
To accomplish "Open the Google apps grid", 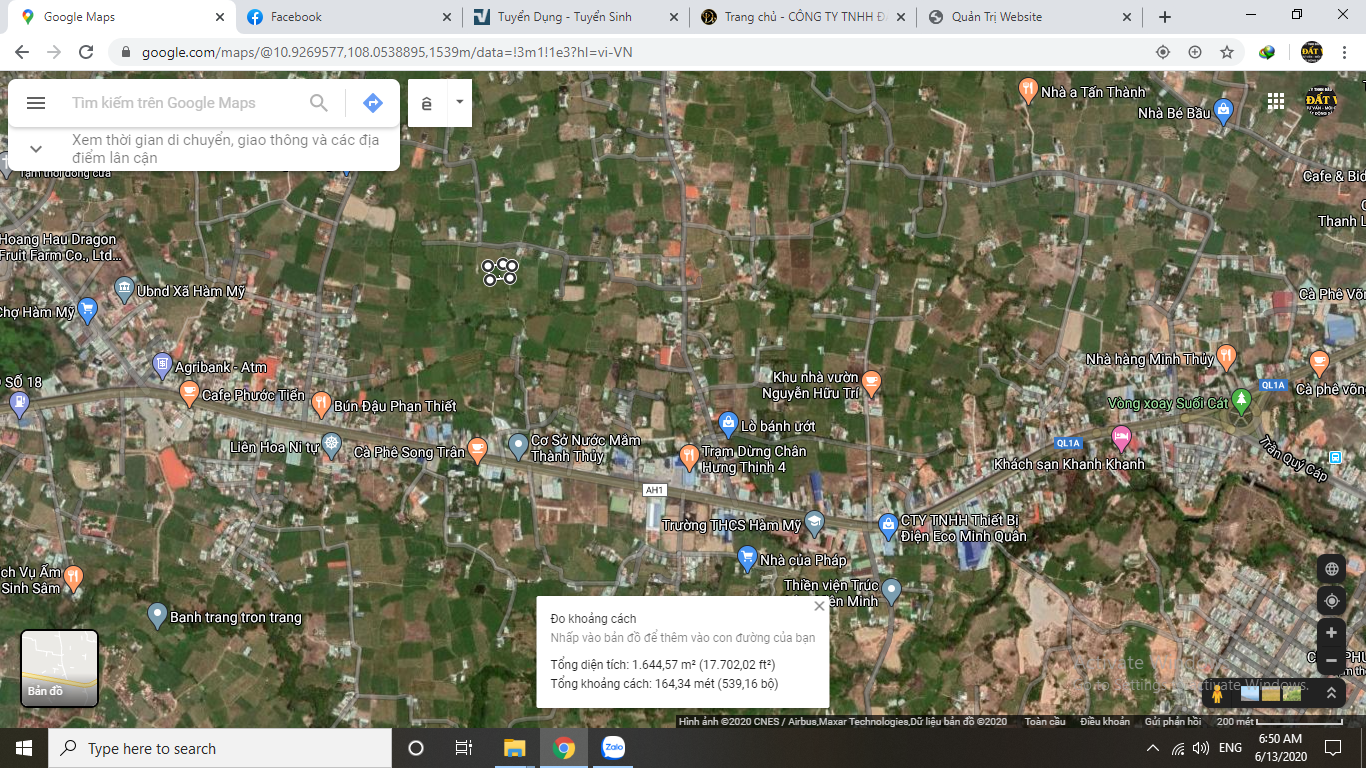I will click(1275, 101).
